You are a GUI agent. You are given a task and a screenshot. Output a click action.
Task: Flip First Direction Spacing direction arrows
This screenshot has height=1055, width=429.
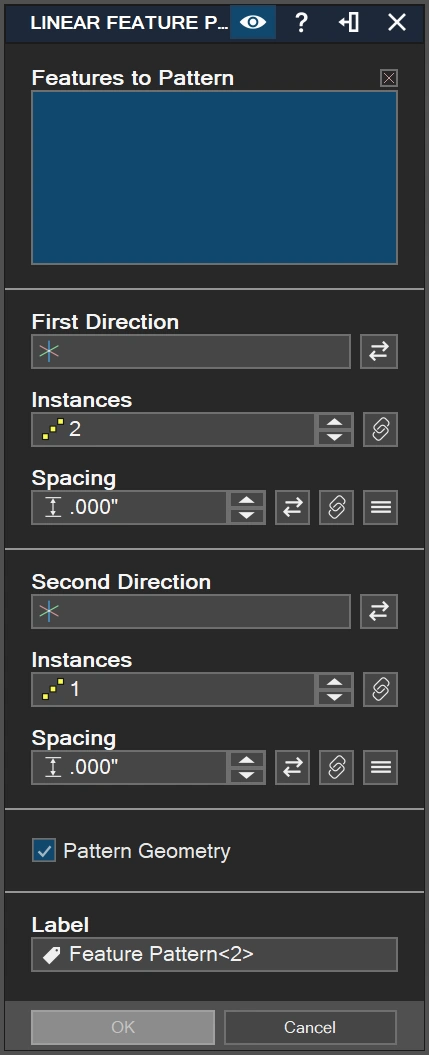click(292, 507)
